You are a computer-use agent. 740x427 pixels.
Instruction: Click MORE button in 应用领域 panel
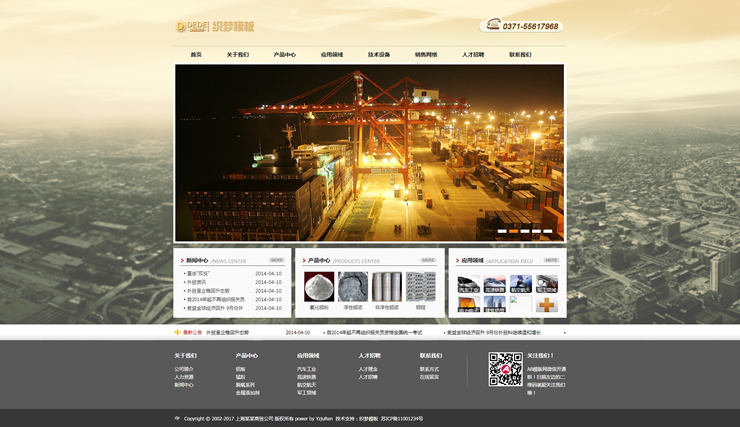pos(551,260)
